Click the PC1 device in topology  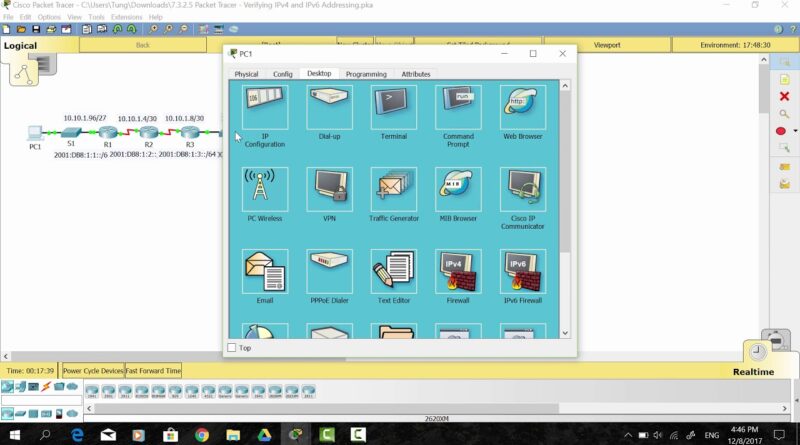click(x=35, y=133)
